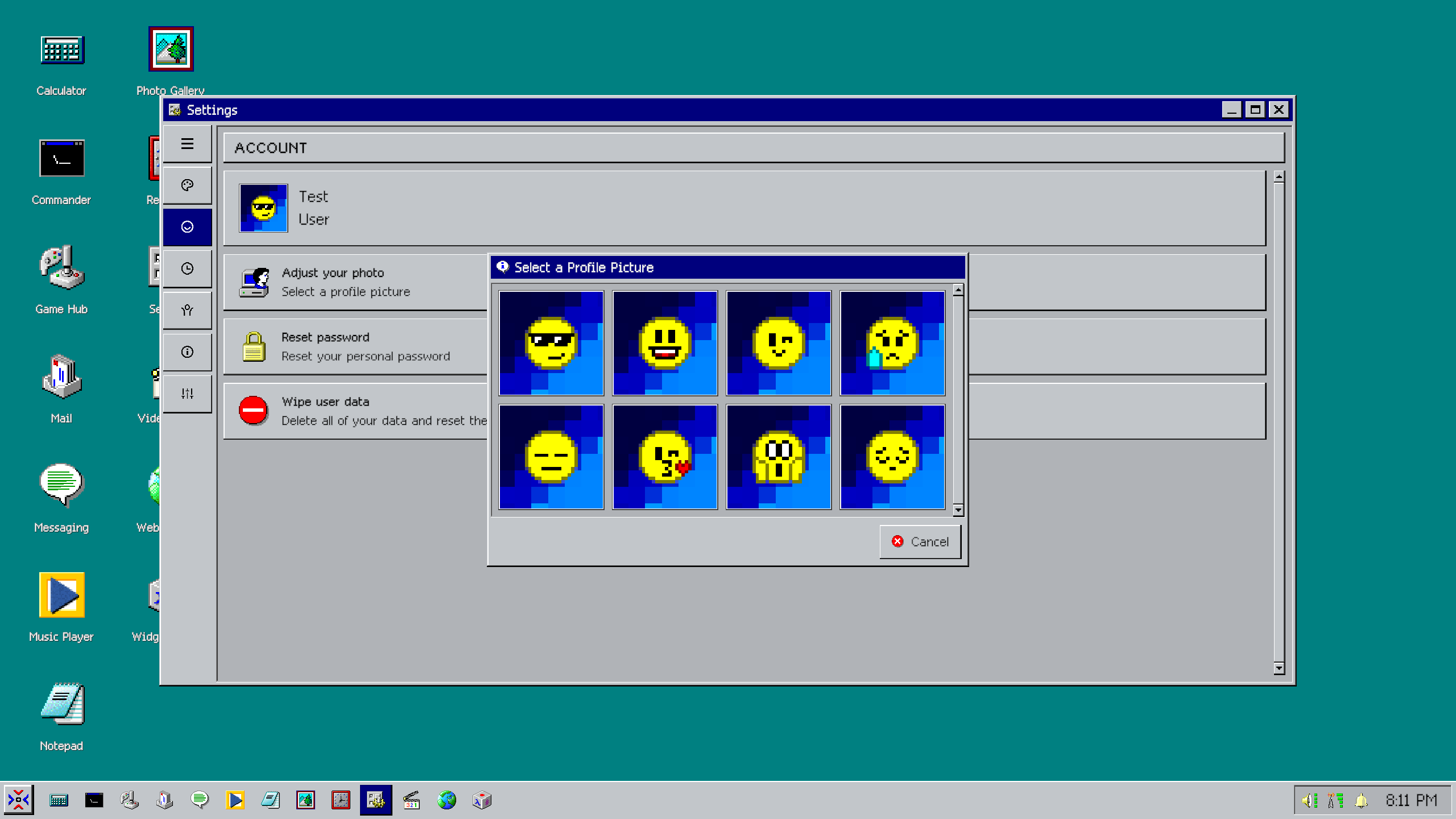Image resolution: width=1456 pixels, height=819 pixels.
Task: Click the volume speaker tray icon
Action: tap(1309, 801)
